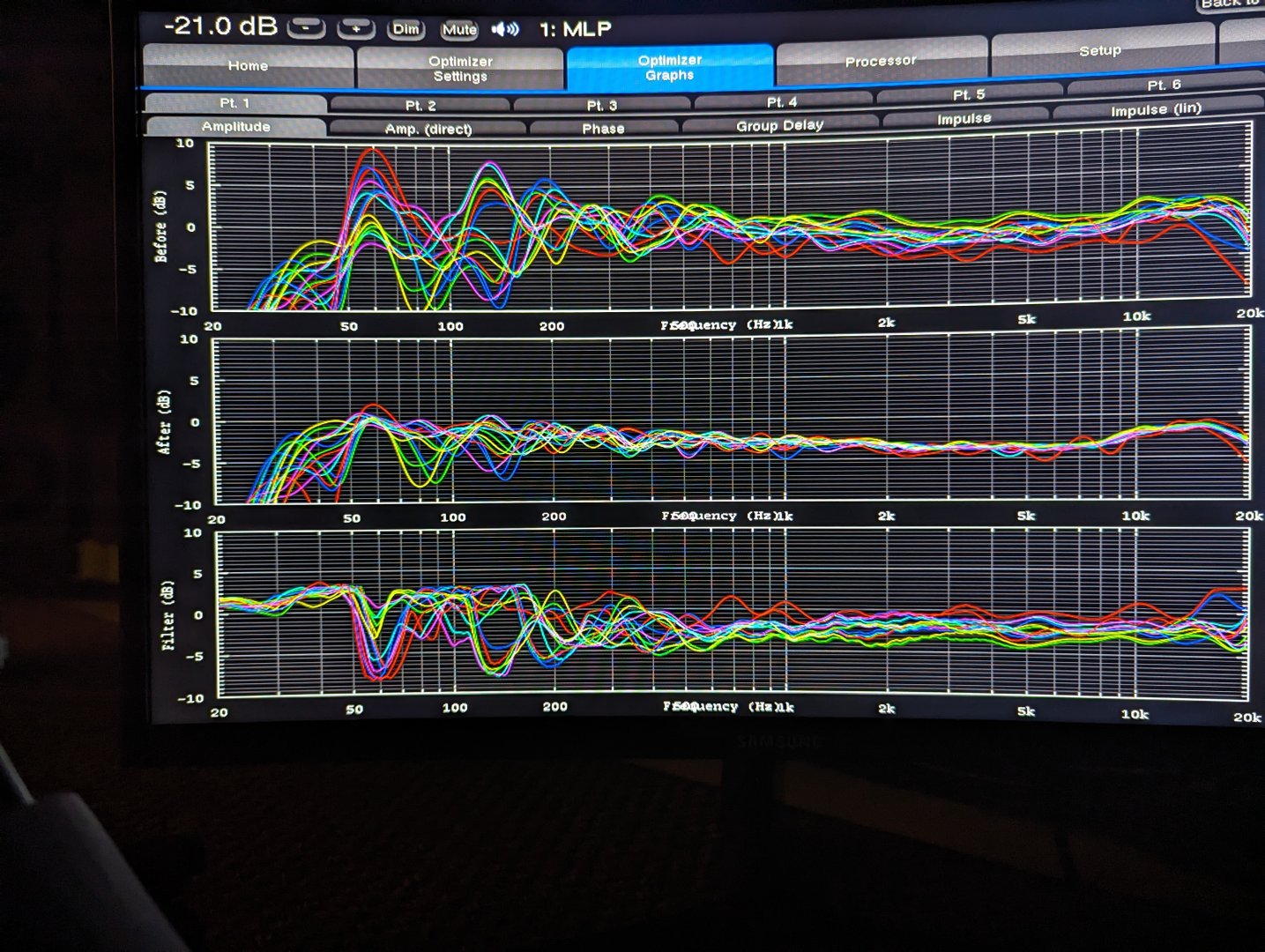Click the -21.0 dB volume readout
The image size is (1265, 952).
(220, 26)
